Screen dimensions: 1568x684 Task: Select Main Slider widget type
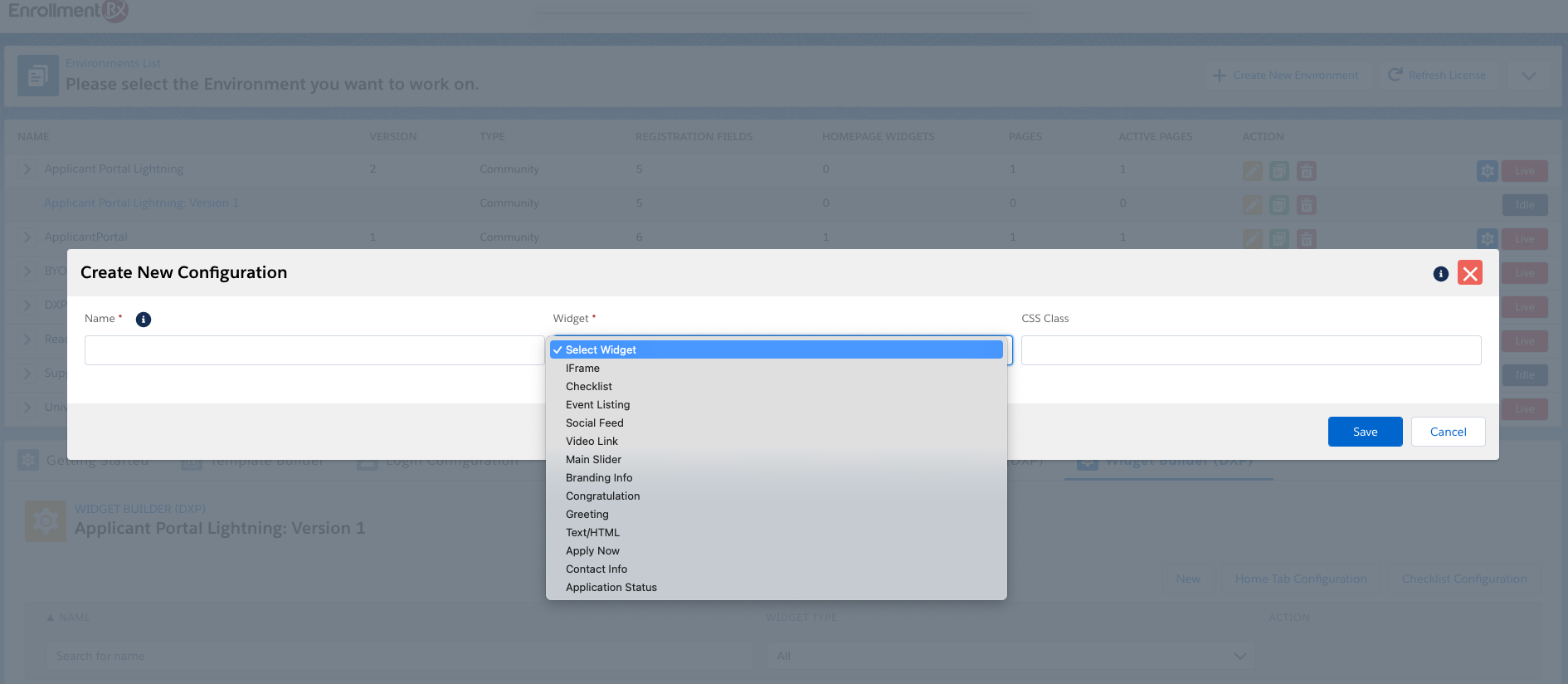coord(593,460)
